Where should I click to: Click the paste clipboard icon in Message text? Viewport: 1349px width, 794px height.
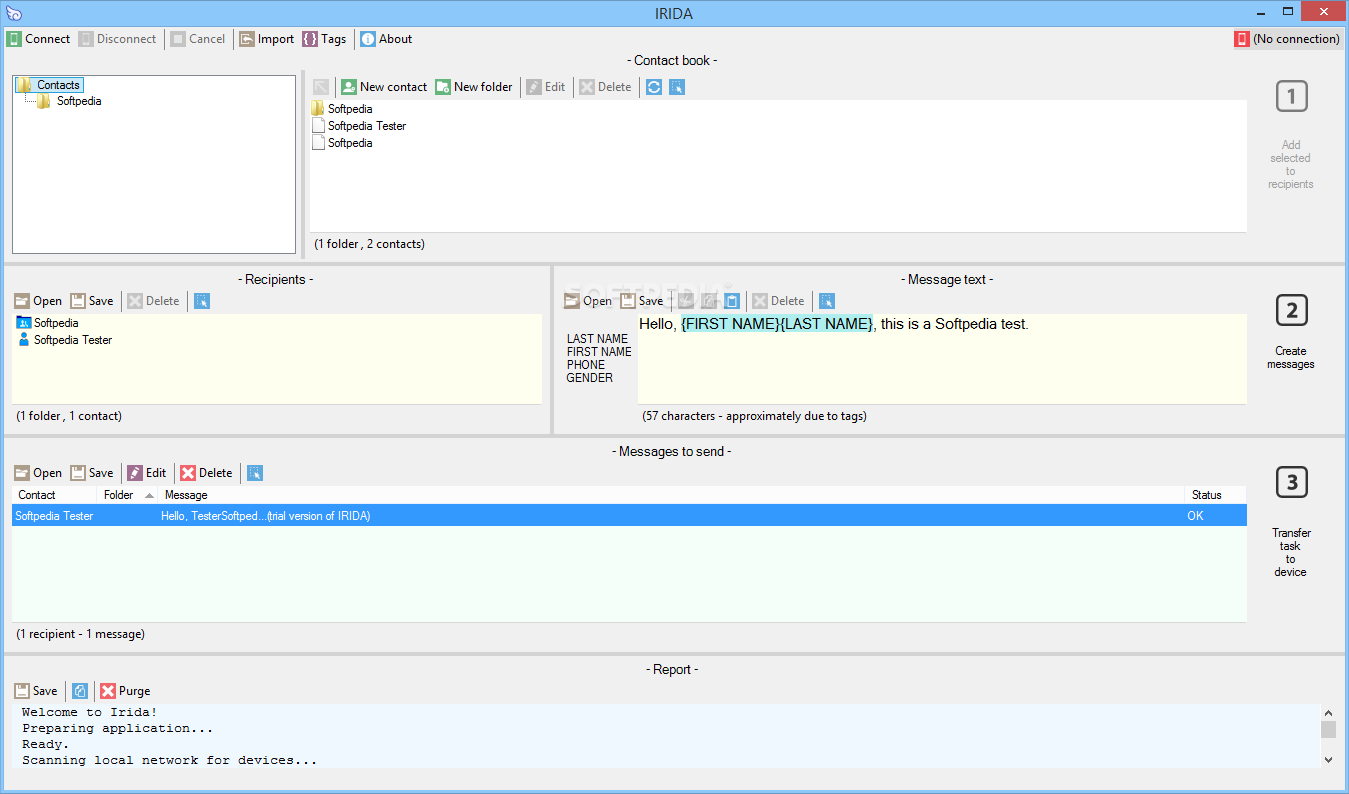point(732,301)
